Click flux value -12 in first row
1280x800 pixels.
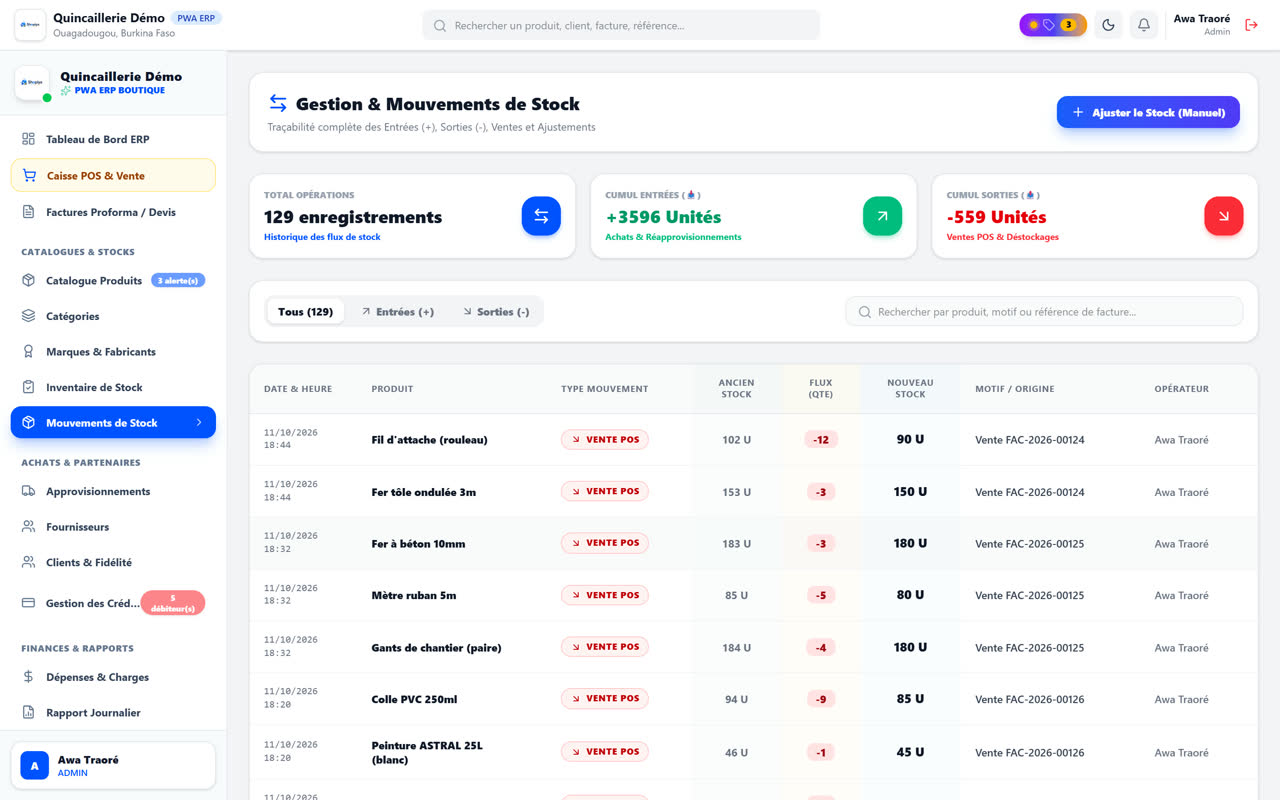pyautogui.click(x=821, y=440)
